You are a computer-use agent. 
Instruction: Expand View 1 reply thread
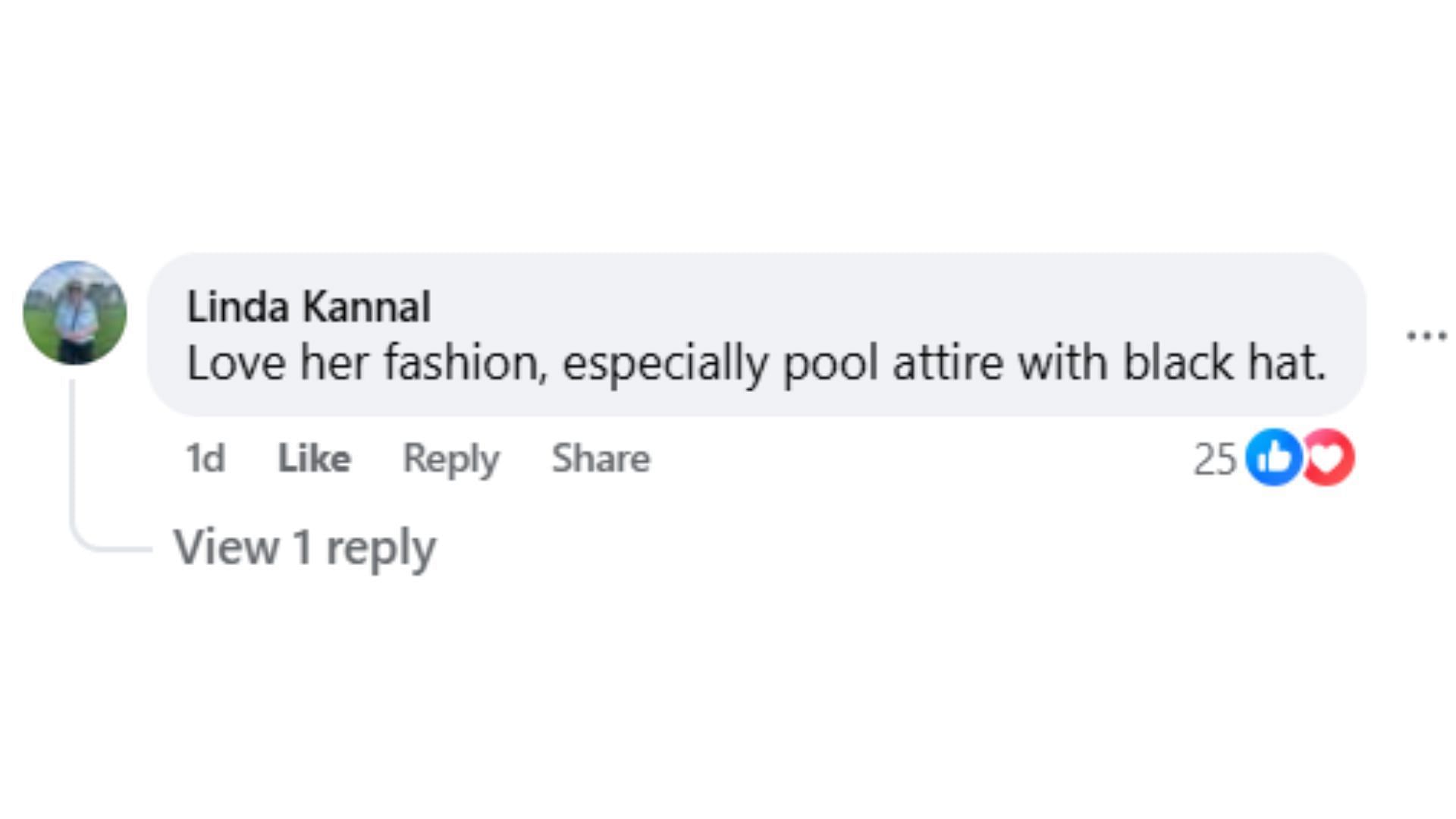[x=305, y=547]
